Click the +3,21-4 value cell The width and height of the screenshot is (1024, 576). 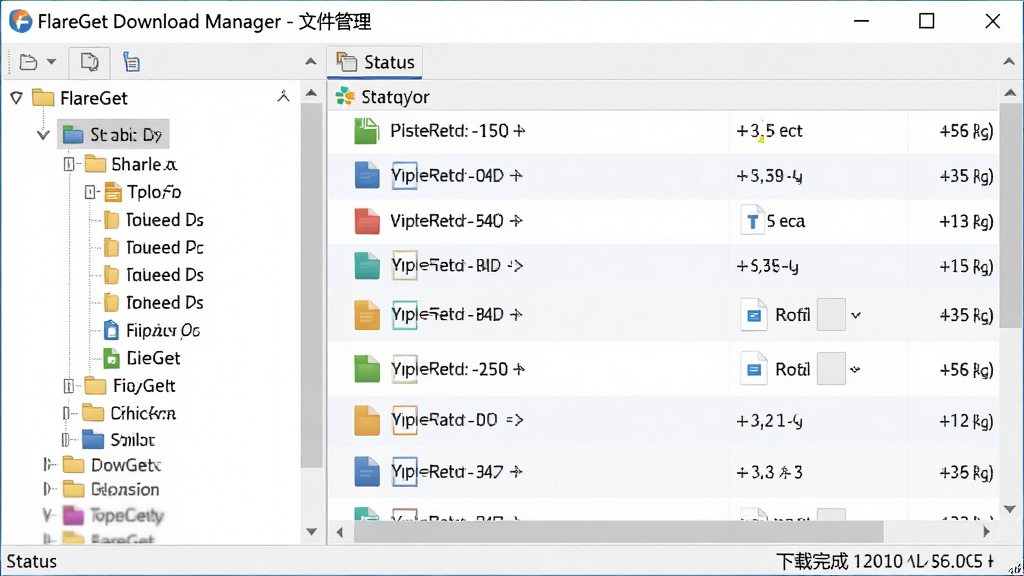769,421
